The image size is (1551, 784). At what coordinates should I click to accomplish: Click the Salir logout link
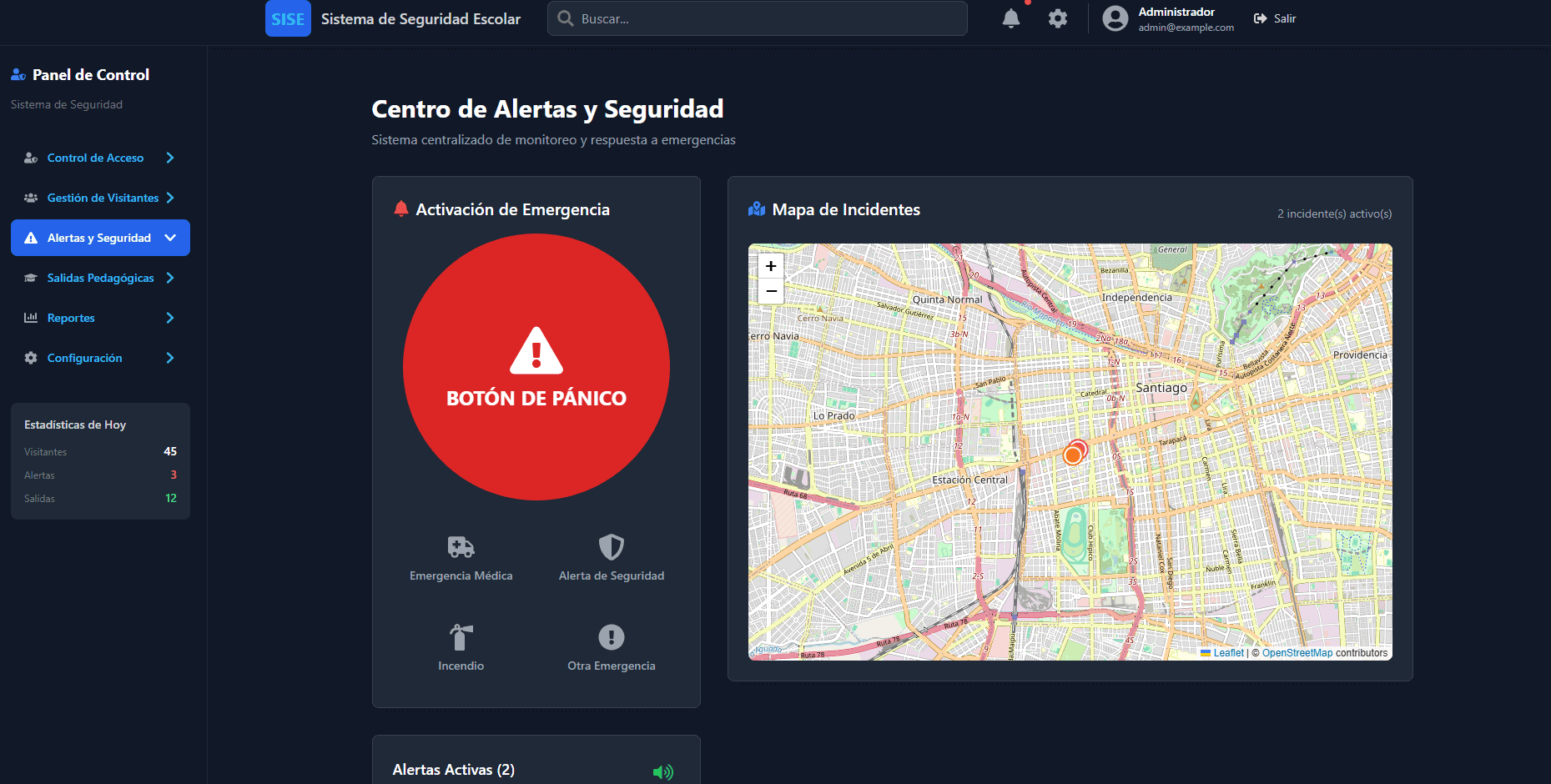(x=1275, y=18)
